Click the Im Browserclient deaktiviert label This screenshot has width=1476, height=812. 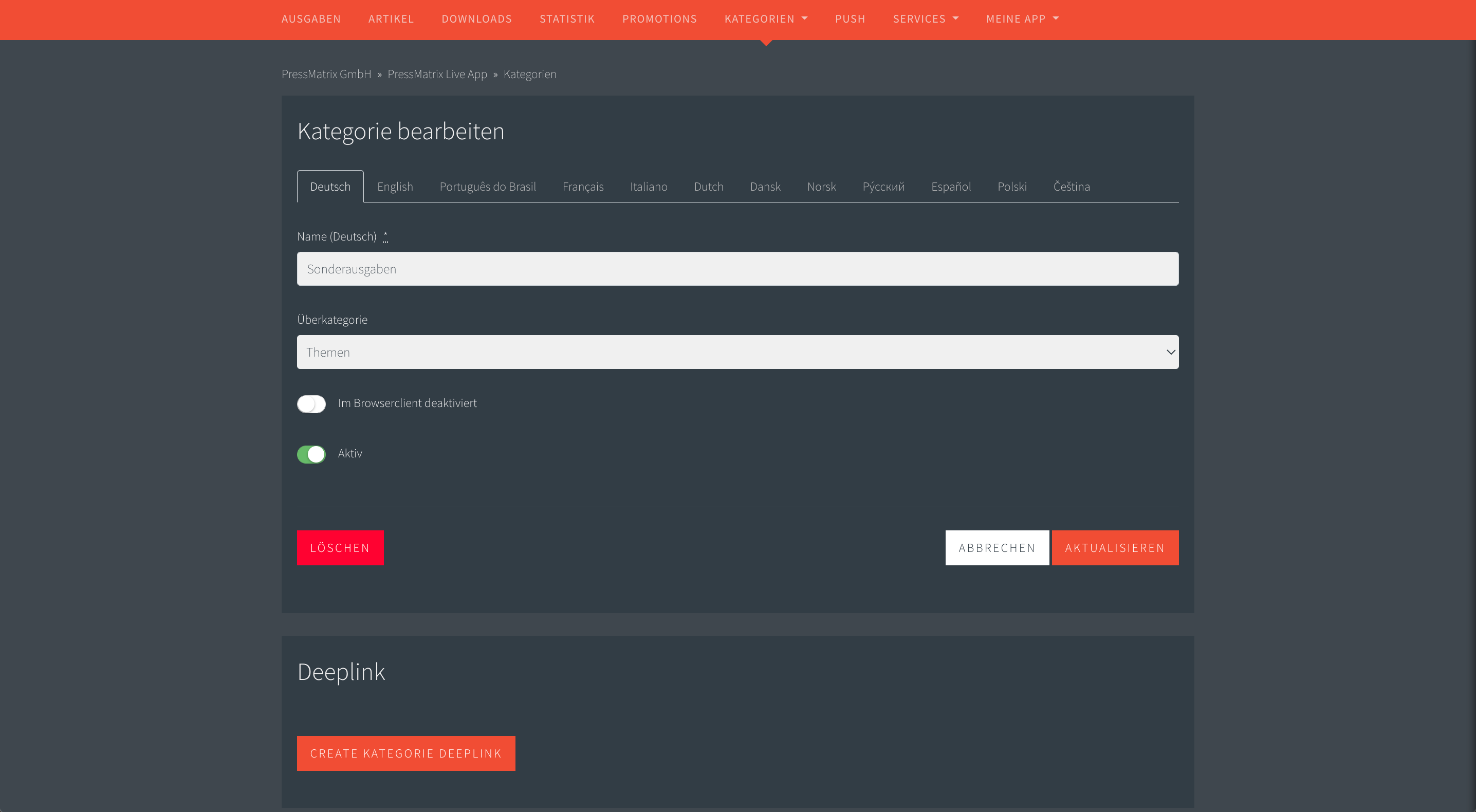[407, 403]
